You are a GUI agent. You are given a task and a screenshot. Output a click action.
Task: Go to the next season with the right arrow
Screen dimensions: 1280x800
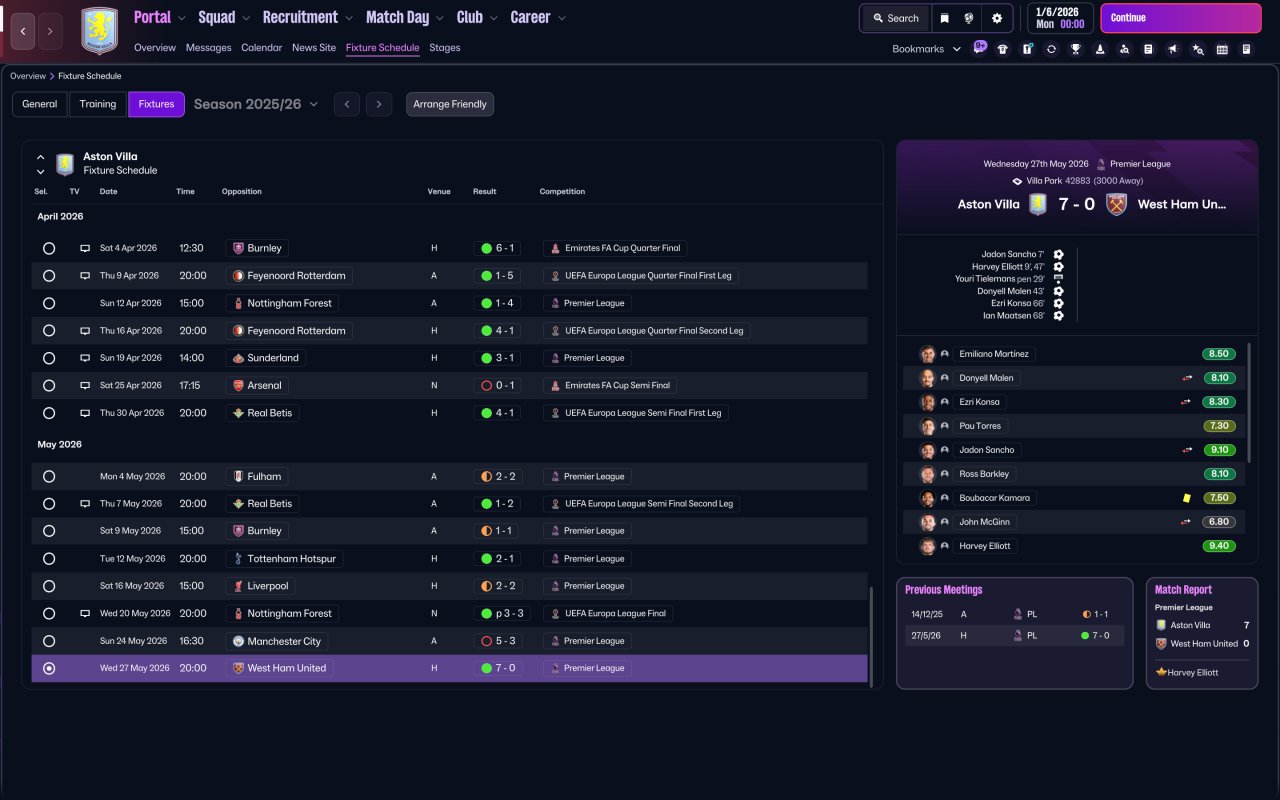click(x=378, y=104)
